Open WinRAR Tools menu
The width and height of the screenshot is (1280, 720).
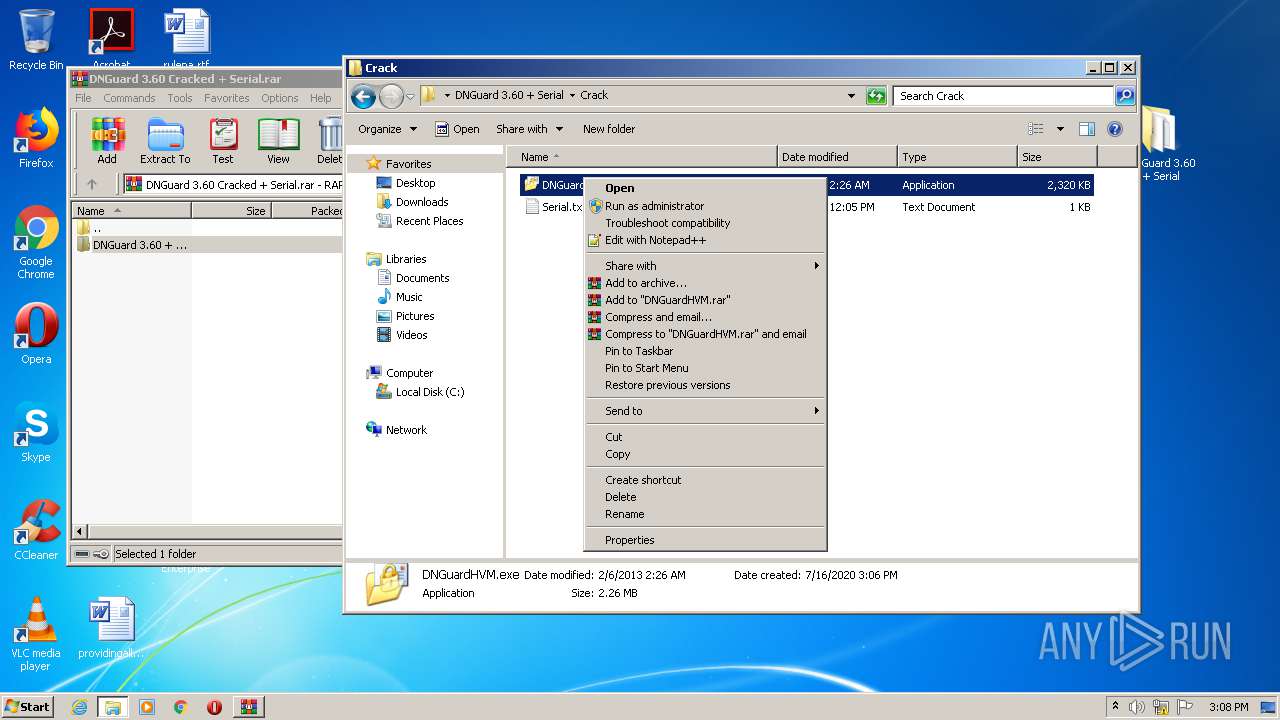(180, 98)
